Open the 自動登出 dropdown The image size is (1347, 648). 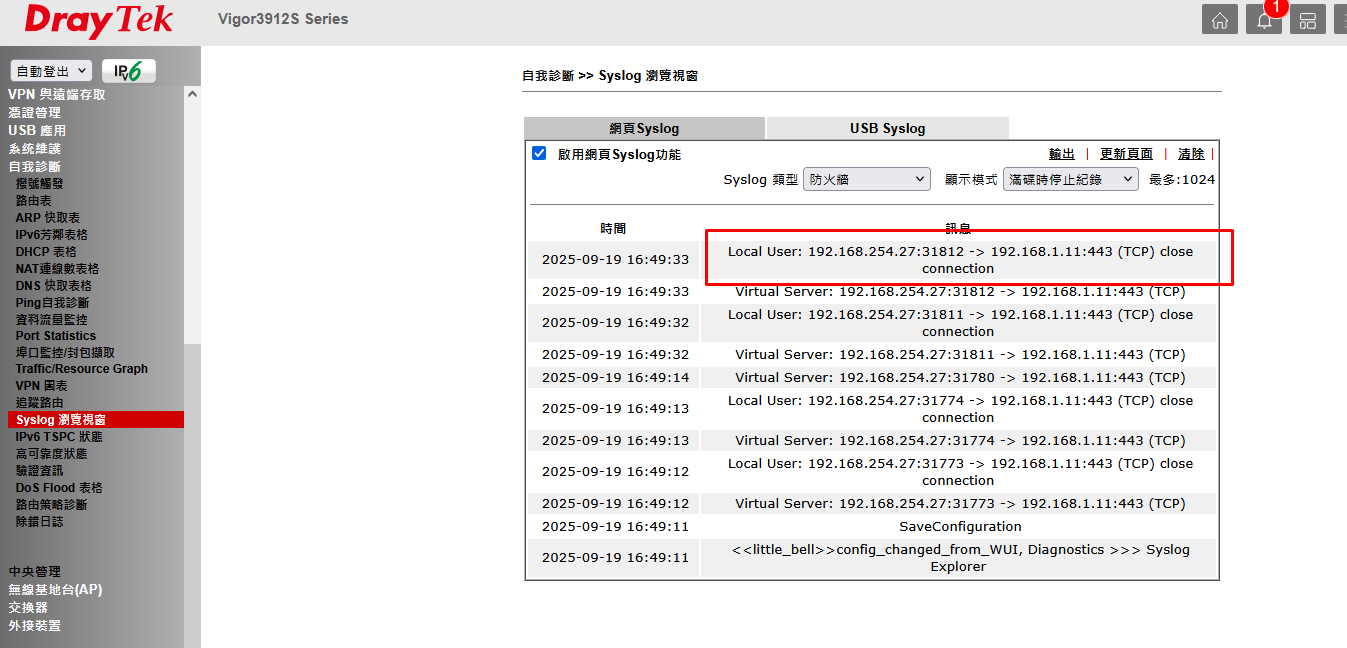coord(51,71)
